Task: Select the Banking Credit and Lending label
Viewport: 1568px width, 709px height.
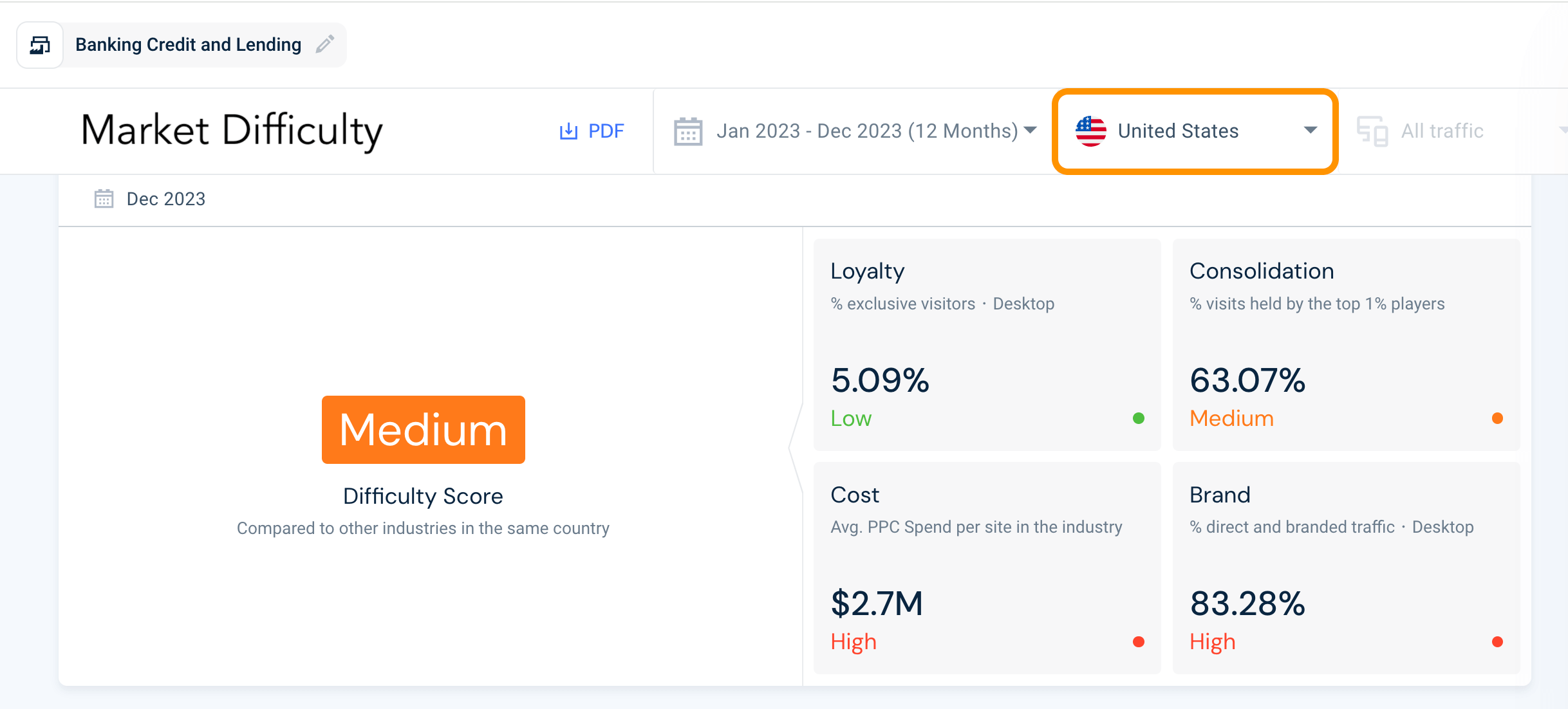Action: click(x=188, y=44)
